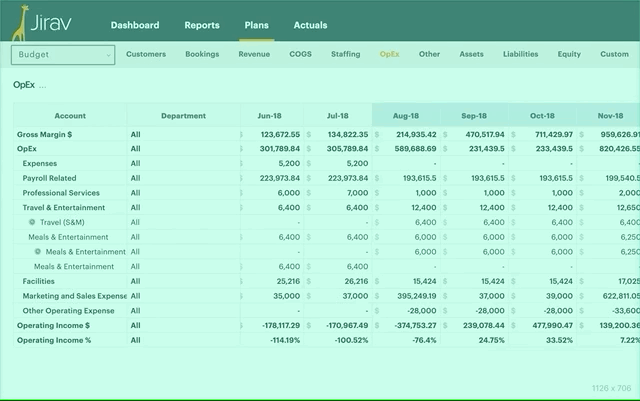This screenshot has width=640, height=401.
Task: Click the circle icon next to indented Meals & Entertainment
Action: pos(39,252)
